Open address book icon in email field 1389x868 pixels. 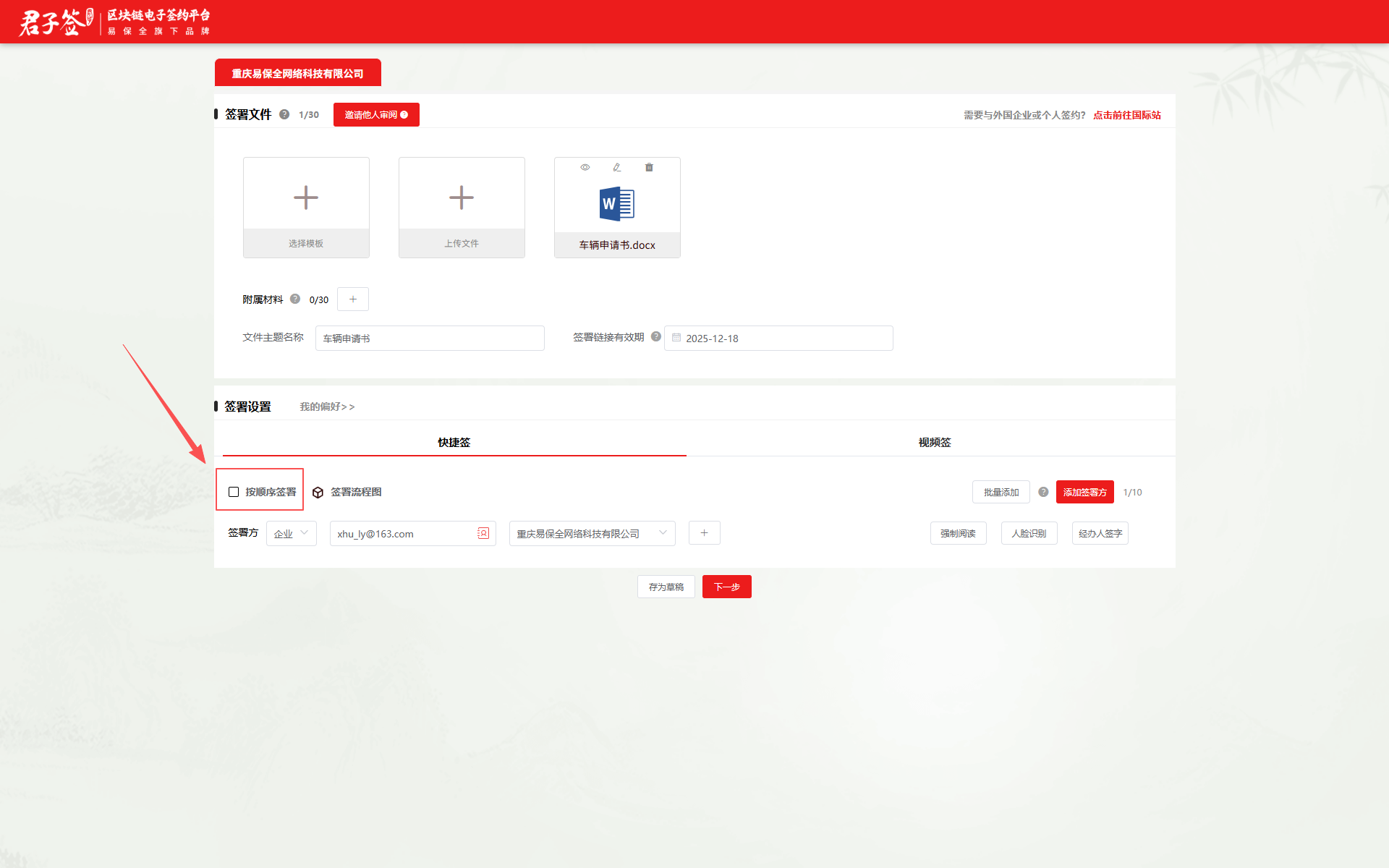point(483,533)
